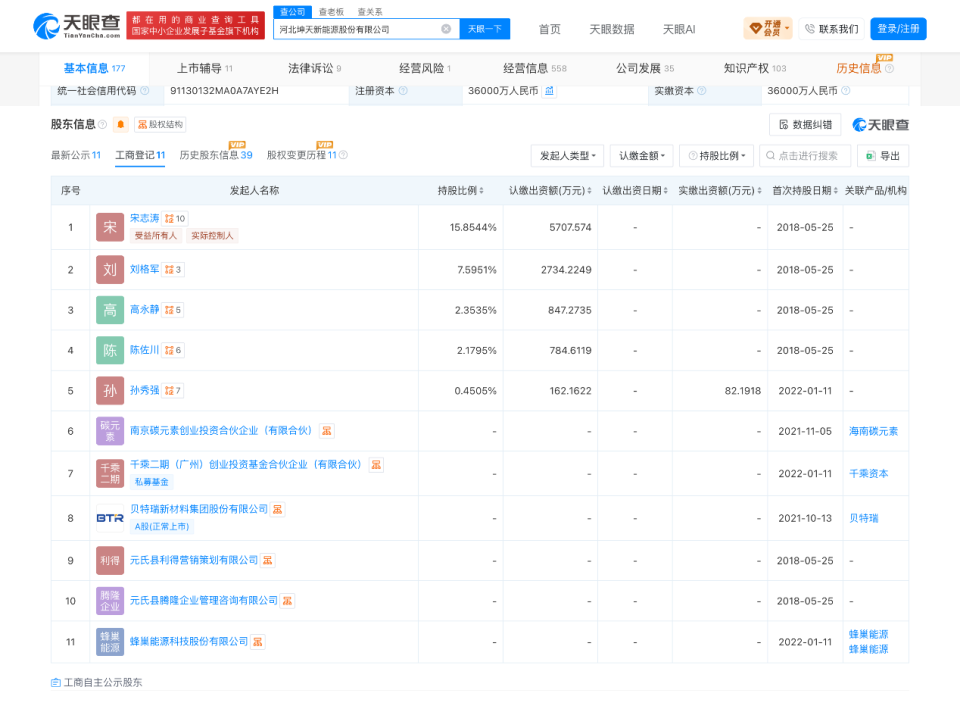The width and height of the screenshot is (960, 712).
Task: Click the equity icon with 6 beside 陈佐川
Action: (173, 350)
